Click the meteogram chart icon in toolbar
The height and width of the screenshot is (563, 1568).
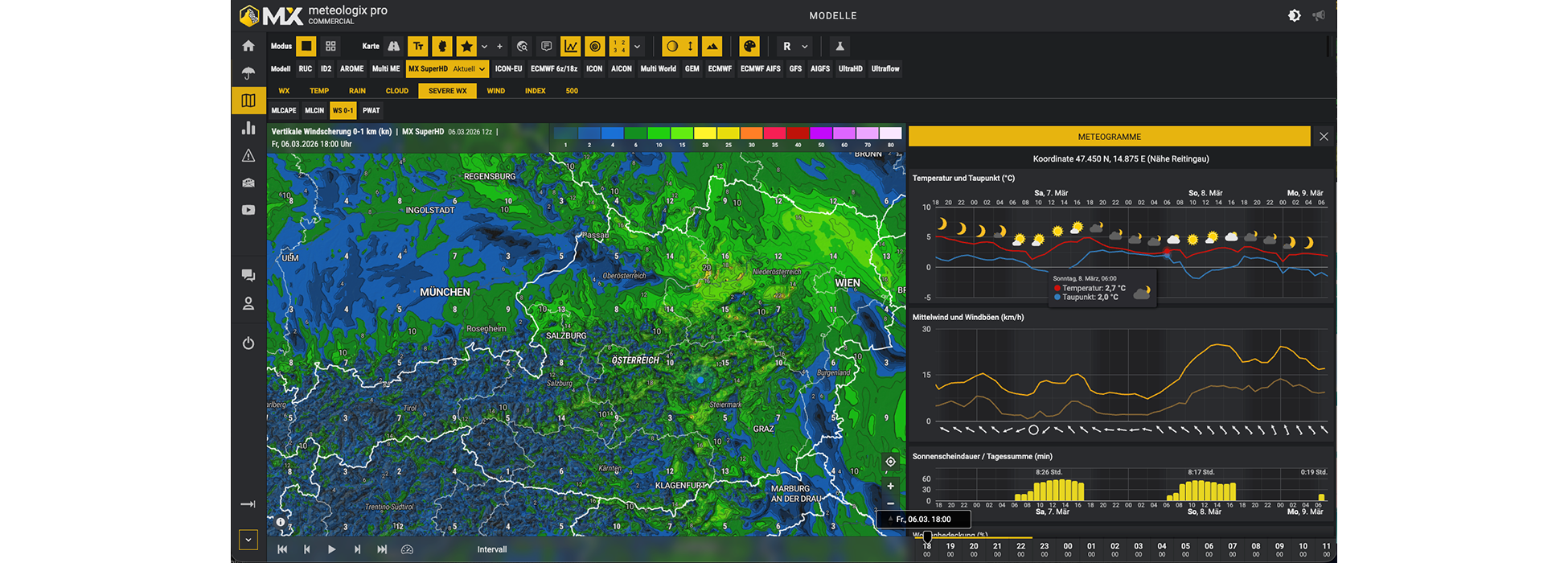click(570, 47)
